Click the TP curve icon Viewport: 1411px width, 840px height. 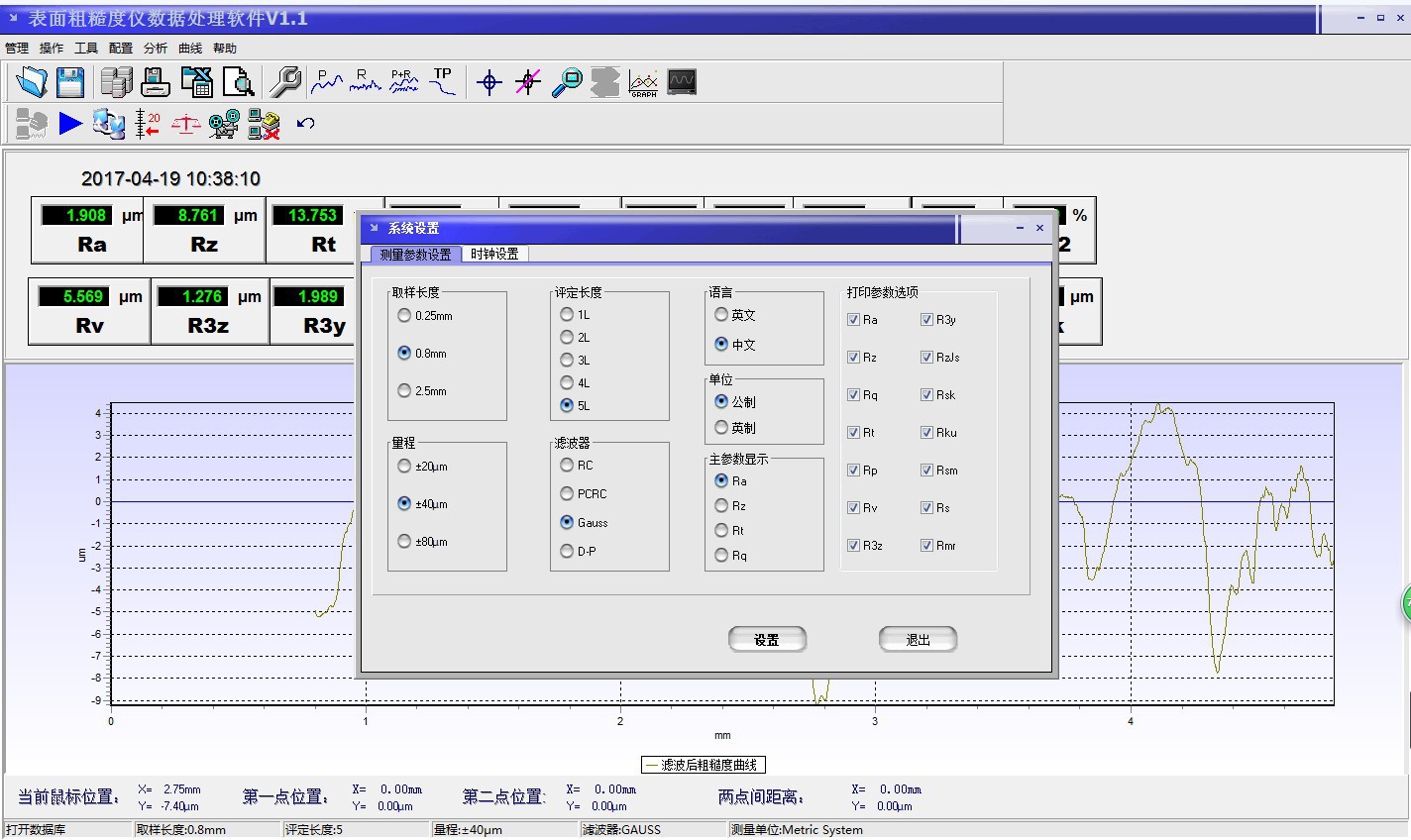point(442,82)
